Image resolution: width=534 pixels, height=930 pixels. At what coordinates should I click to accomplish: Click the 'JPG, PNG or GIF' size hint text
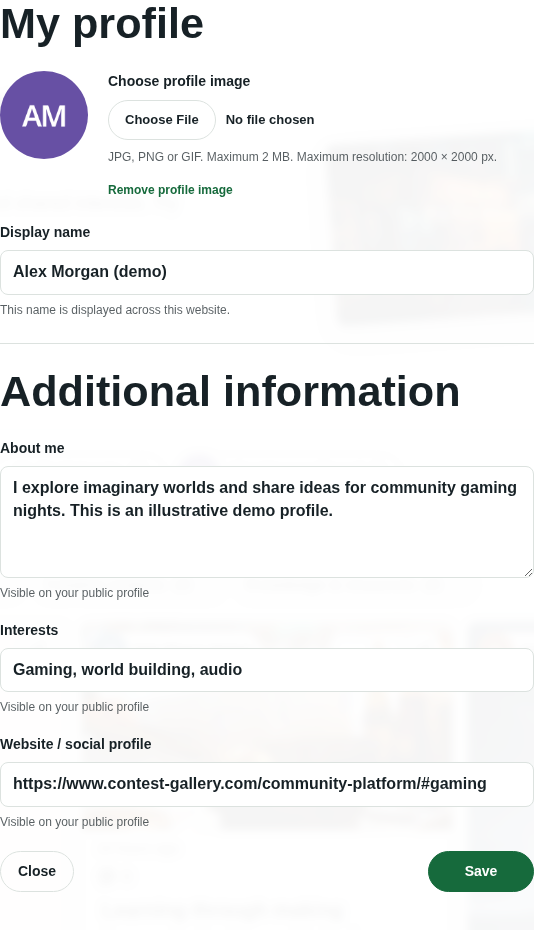302,157
